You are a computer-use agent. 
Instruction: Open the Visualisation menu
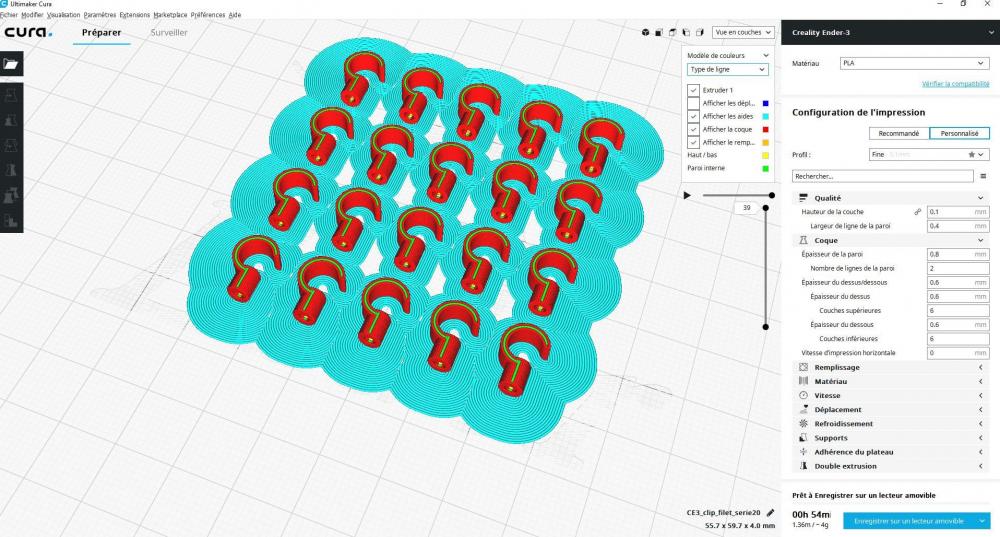pos(64,15)
